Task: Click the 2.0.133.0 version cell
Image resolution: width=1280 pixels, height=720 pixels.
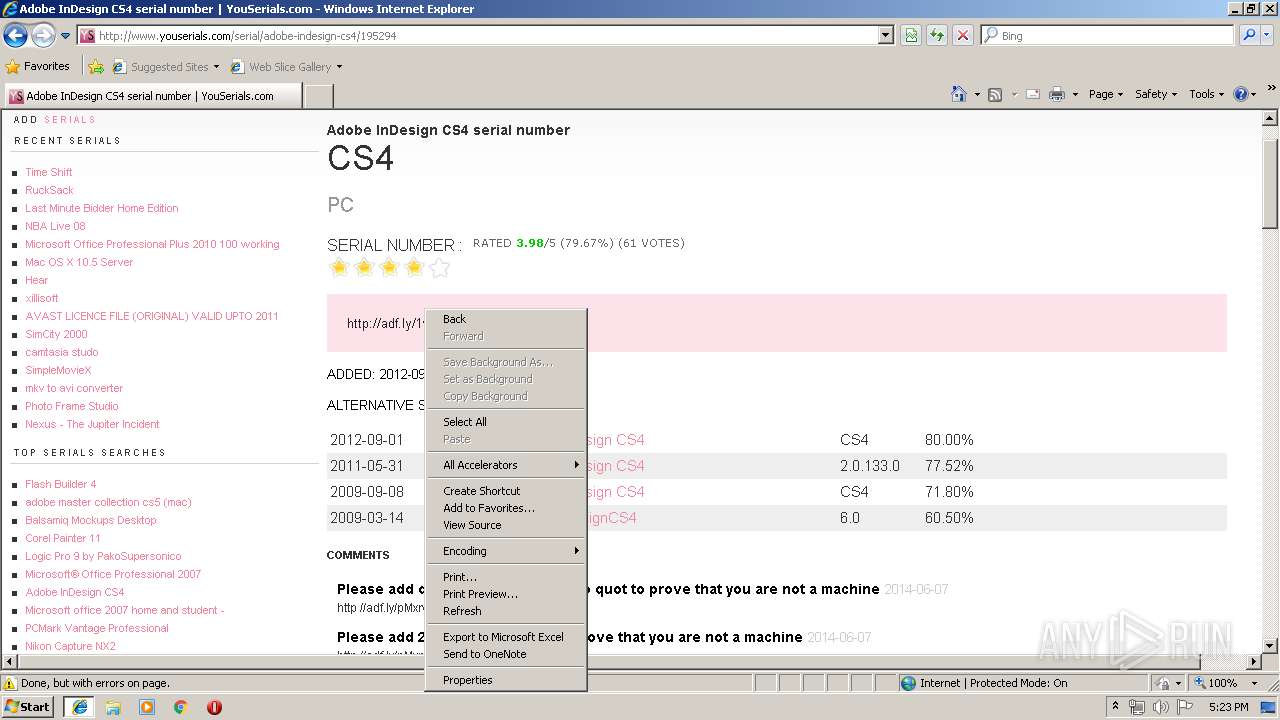Action: (x=870, y=466)
